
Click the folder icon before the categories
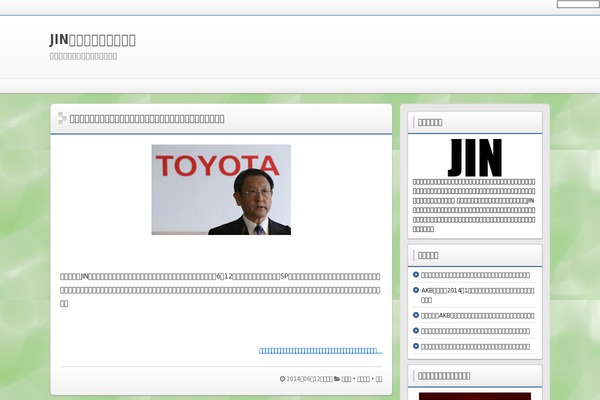tap(337, 379)
